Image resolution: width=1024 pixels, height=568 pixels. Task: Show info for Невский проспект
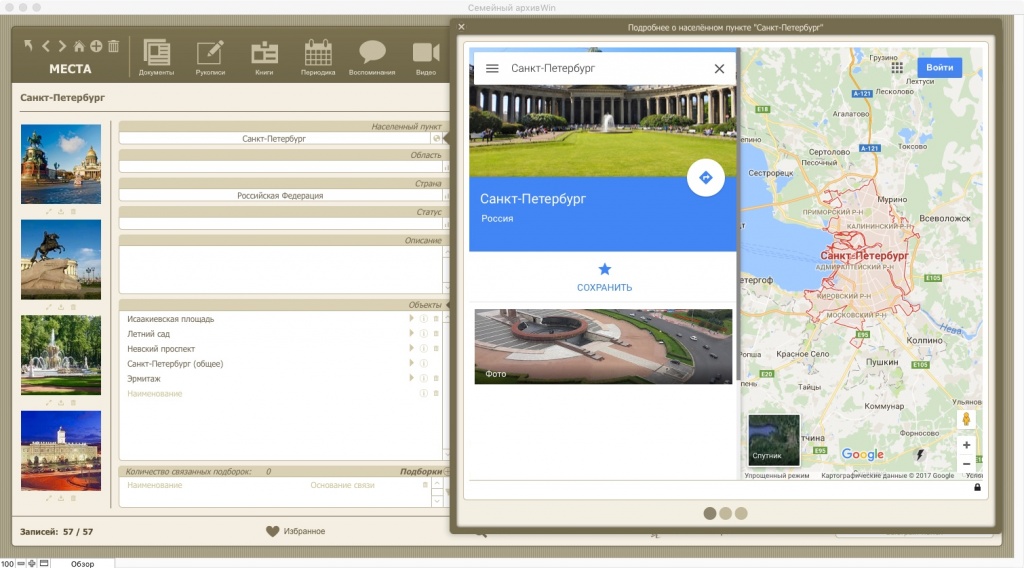coord(423,349)
